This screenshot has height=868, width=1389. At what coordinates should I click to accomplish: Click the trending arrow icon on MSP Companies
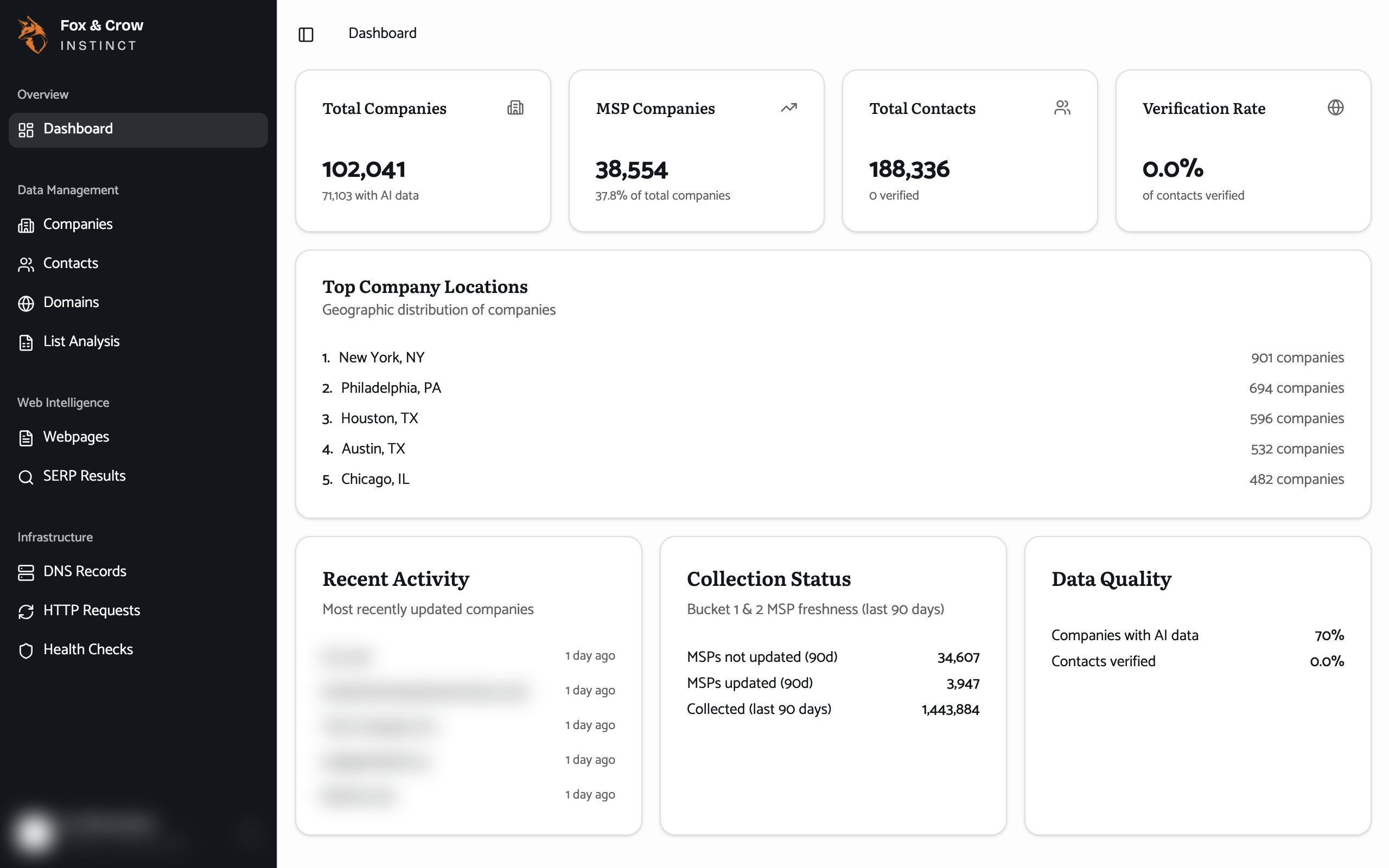(788, 107)
